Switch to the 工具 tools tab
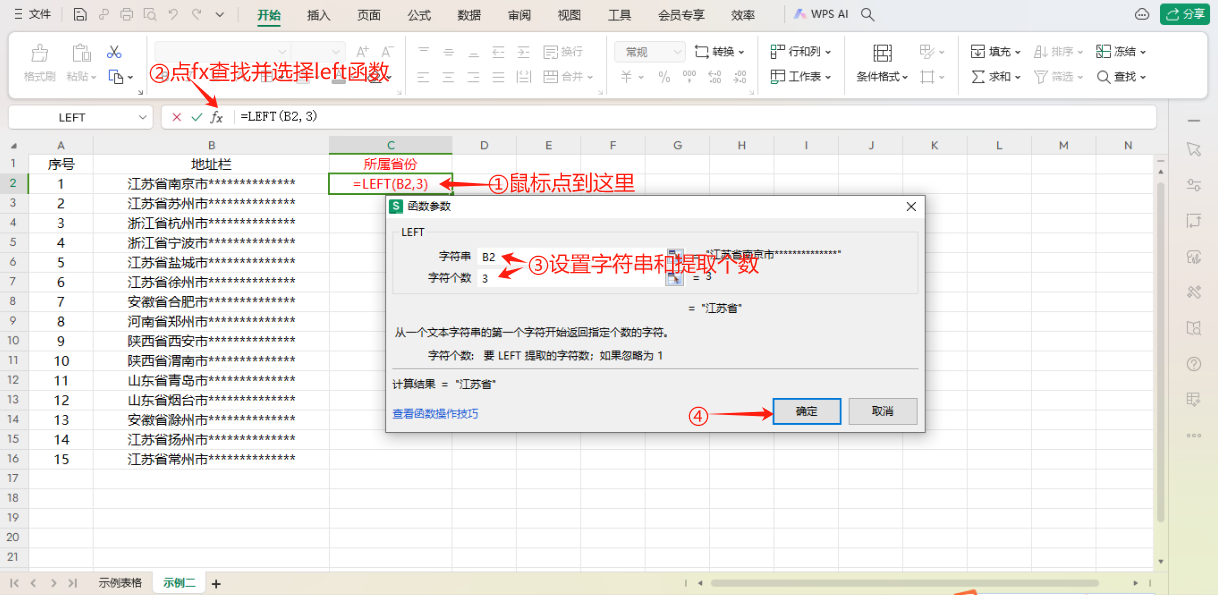 (620, 15)
